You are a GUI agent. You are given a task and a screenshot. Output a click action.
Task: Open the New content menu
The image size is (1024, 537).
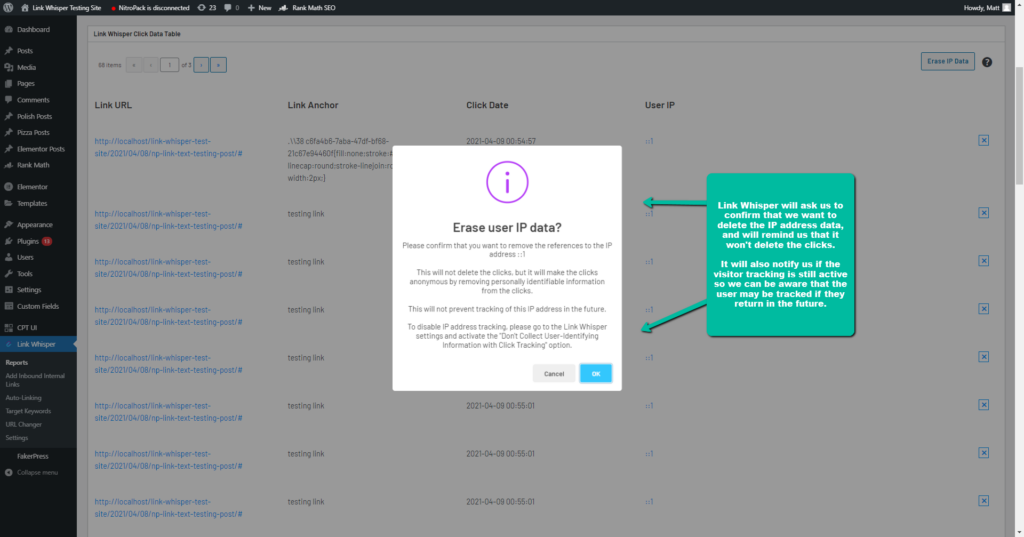click(x=259, y=8)
